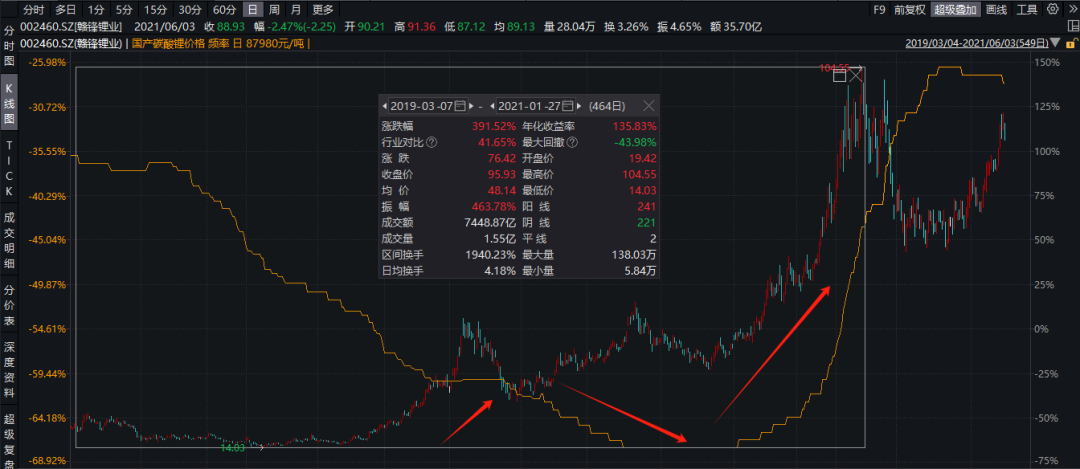Open the help icon beside 最大回撤
1080x469 pixels.
click(572, 143)
